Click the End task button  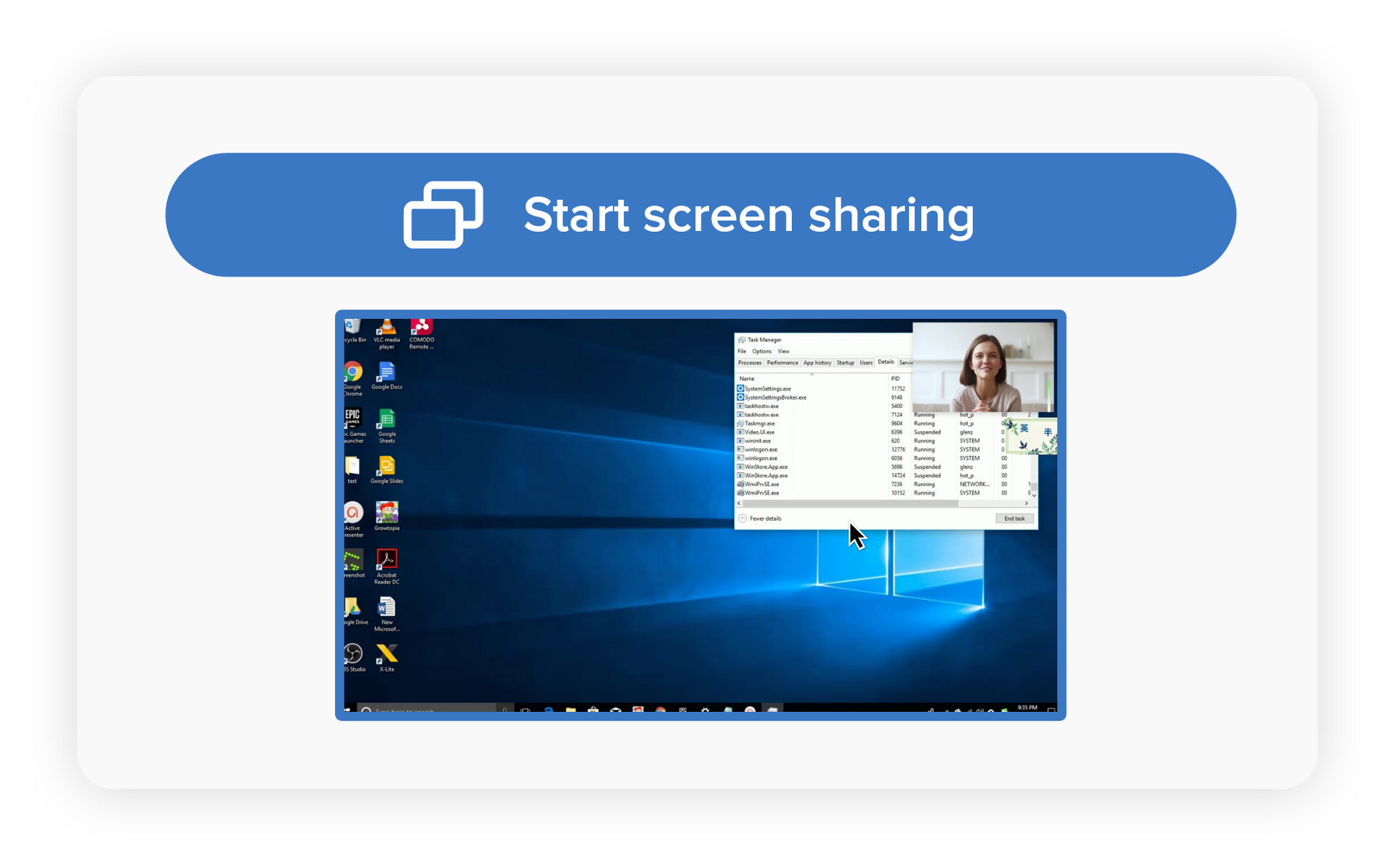[x=1014, y=519]
